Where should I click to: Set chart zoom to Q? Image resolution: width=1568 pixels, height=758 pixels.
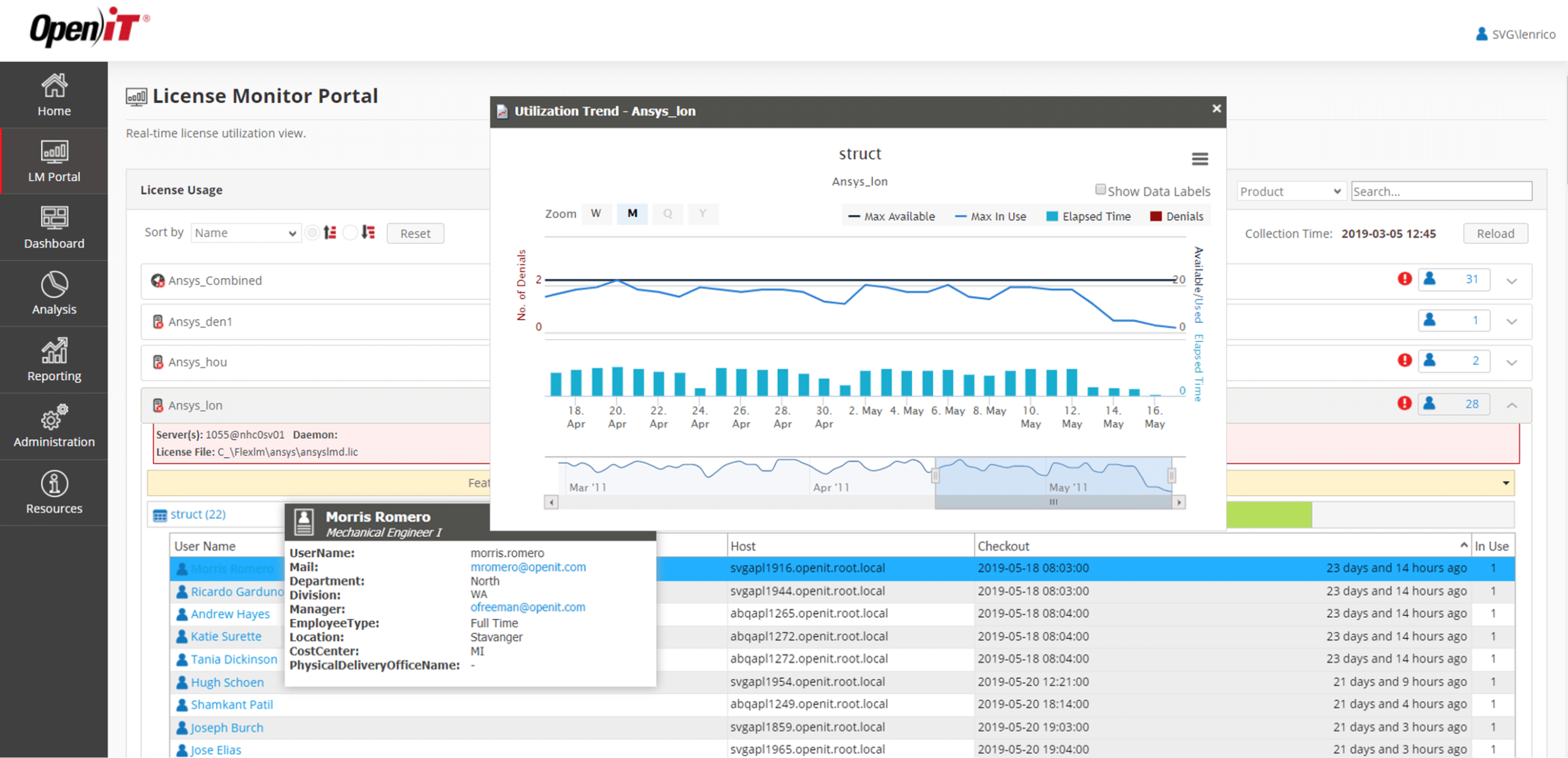click(667, 214)
